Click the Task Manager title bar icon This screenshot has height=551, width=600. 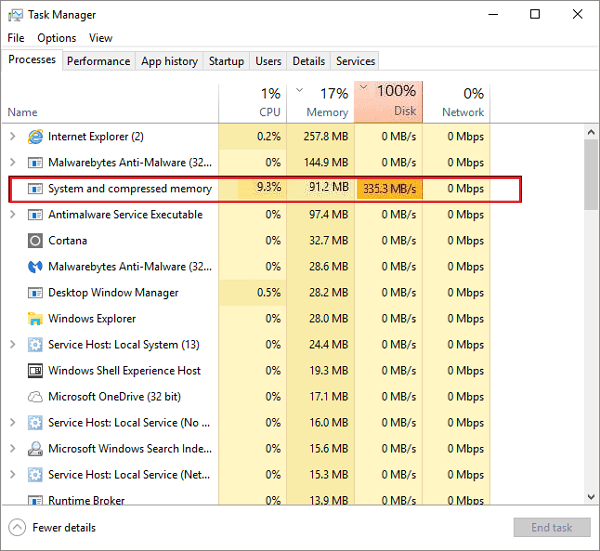click(15, 15)
